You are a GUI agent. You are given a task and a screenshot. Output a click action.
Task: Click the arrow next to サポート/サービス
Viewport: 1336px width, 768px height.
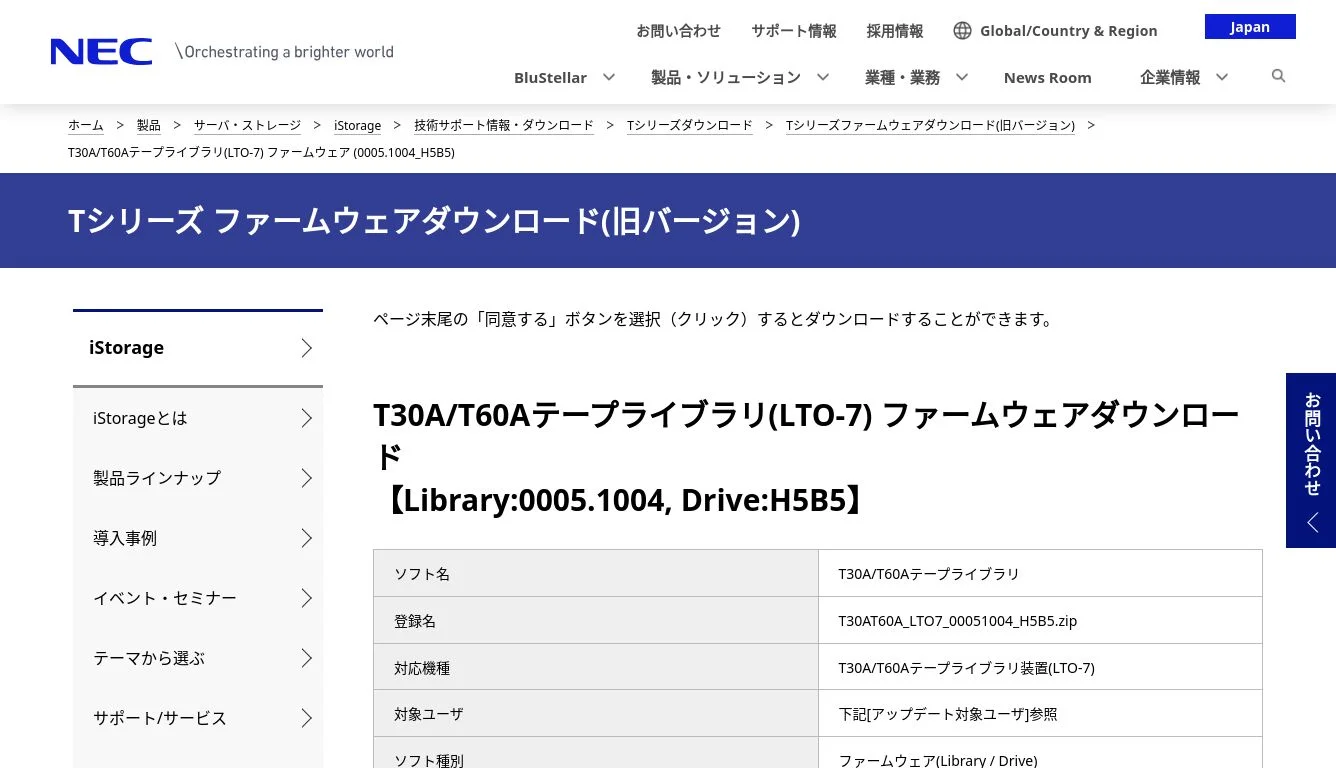click(x=307, y=718)
